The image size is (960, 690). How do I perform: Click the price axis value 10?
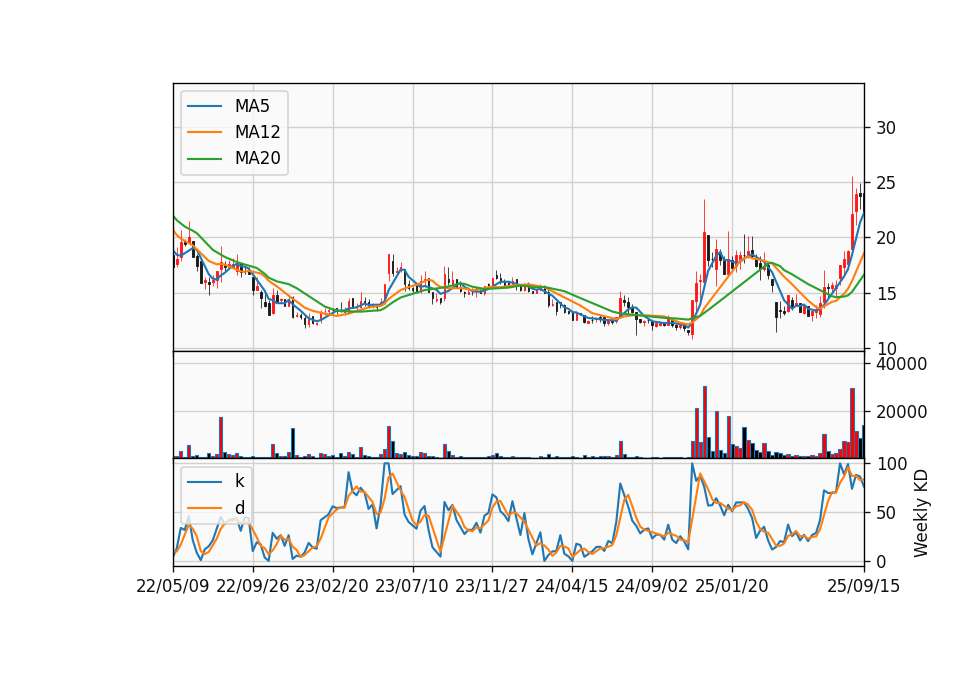[x=886, y=349]
